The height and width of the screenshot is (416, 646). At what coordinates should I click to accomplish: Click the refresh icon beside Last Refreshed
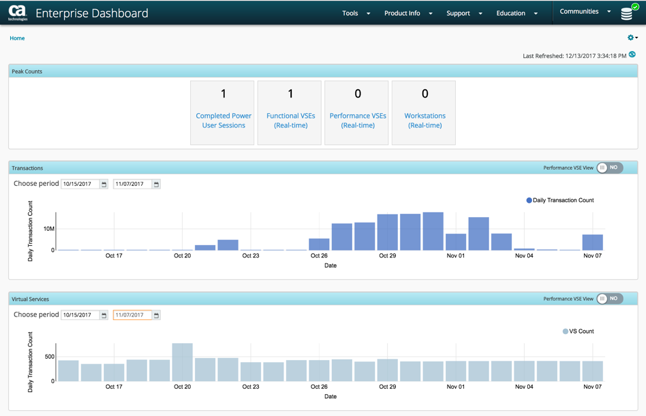tap(632, 55)
